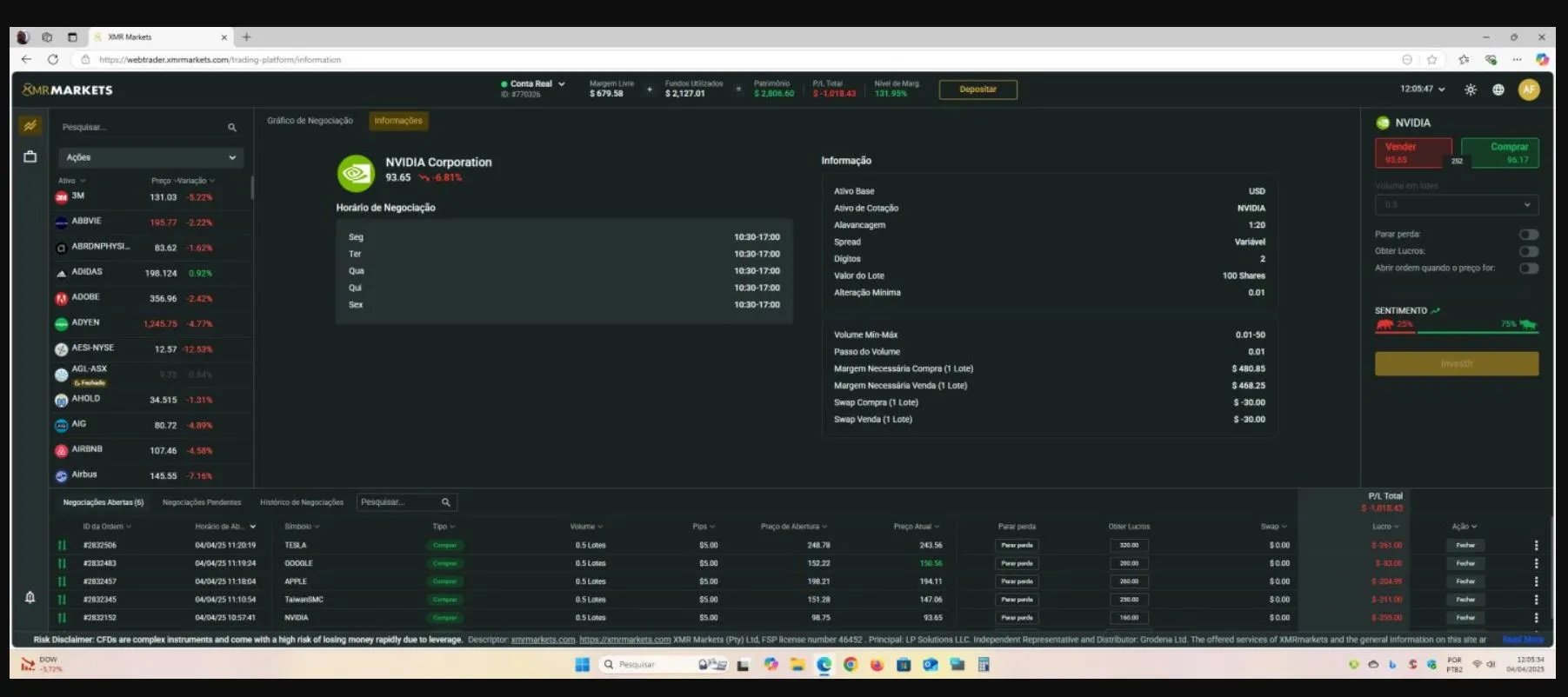The image size is (1568, 697).
Task: Click the asset list vertical scrollbar
Action: tap(252, 188)
